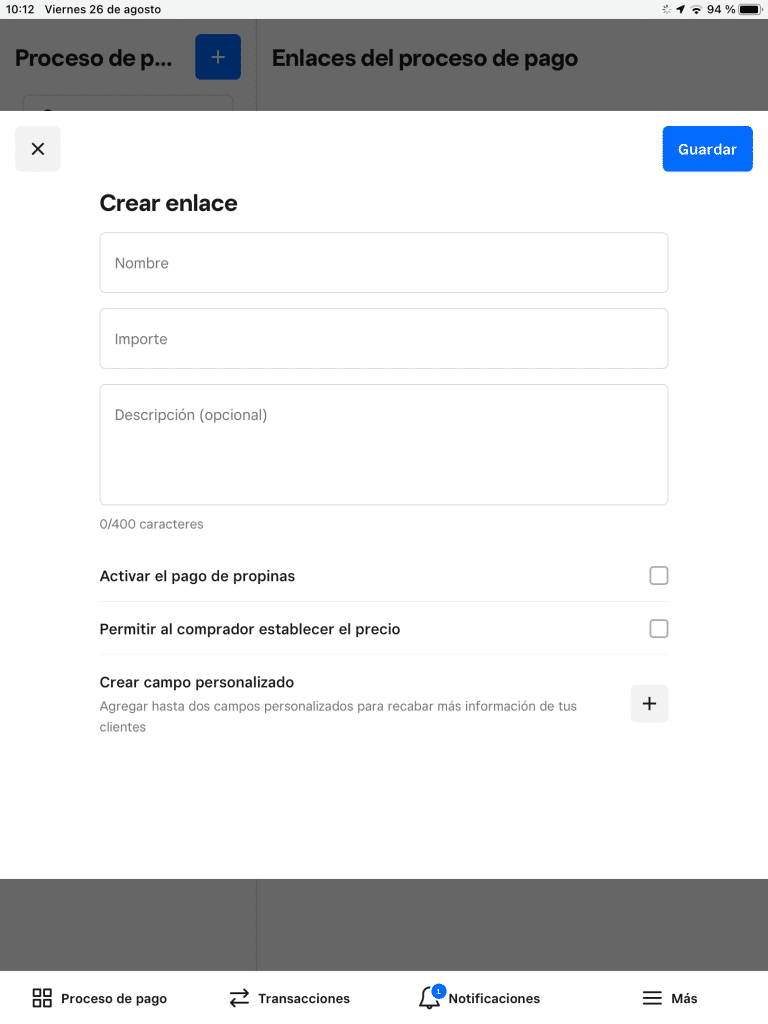This screenshot has width=768, height=1024.
Task: Tap the Wi-Fi icon in status bar
Action: point(696,9)
